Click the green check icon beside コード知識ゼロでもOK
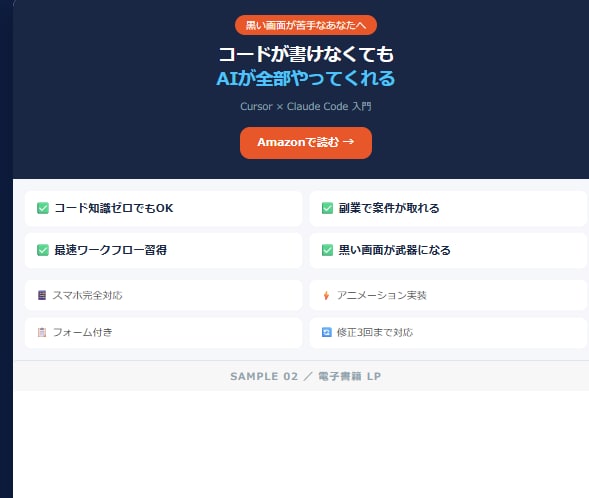This screenshot has height=498, width=589. click(x=43, y=208)
